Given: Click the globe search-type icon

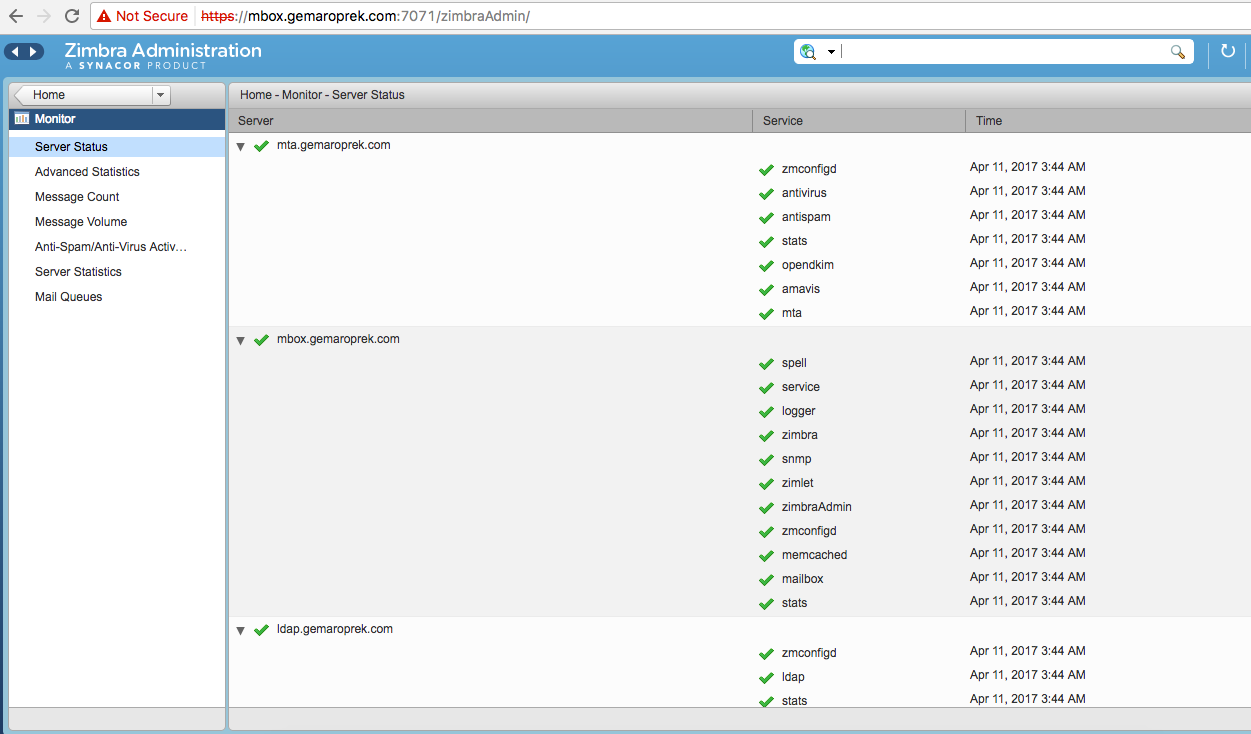Looking at the screenshot, I should click(x=808, y=52).
